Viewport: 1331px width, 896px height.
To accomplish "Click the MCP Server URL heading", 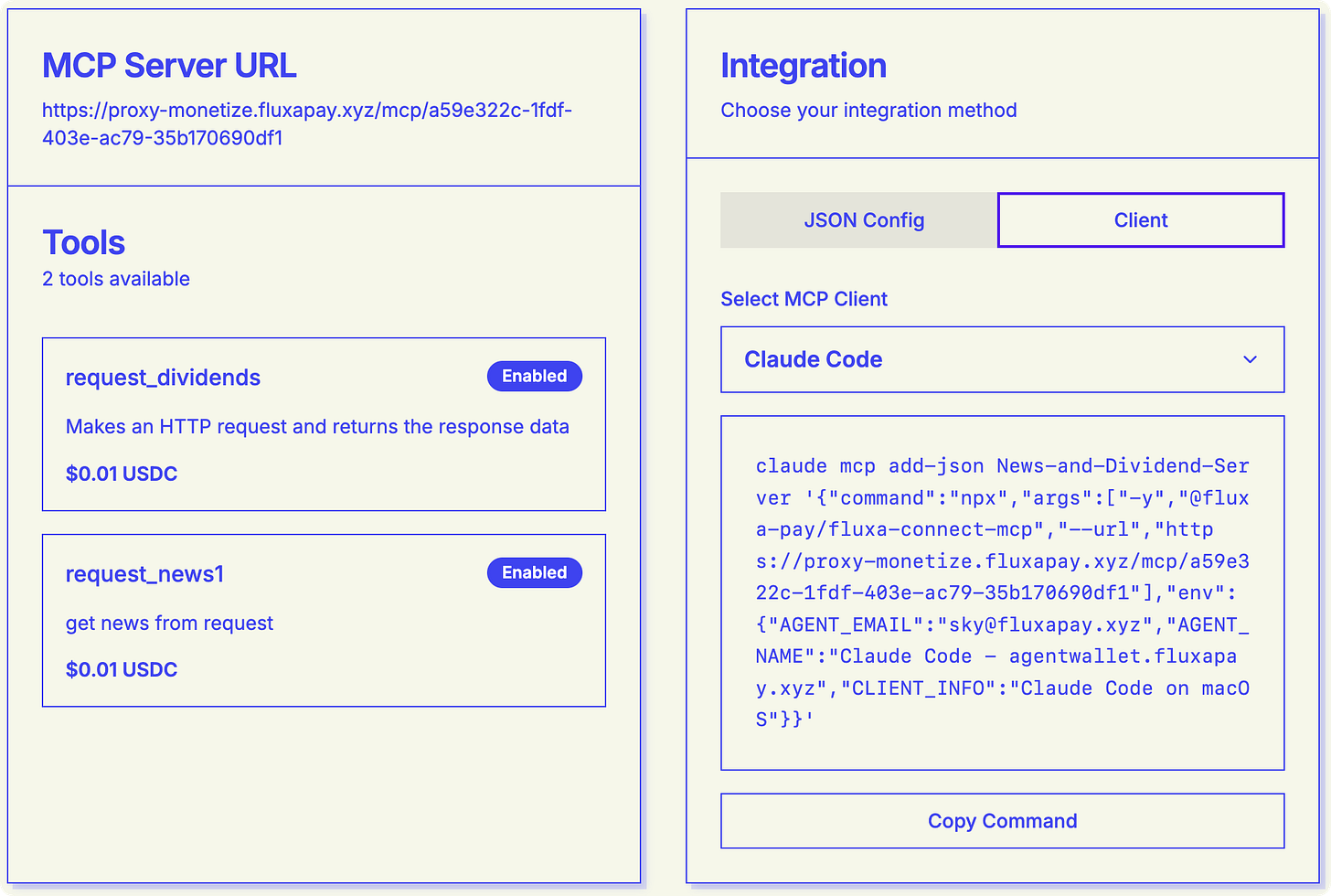I will point(169,66).
